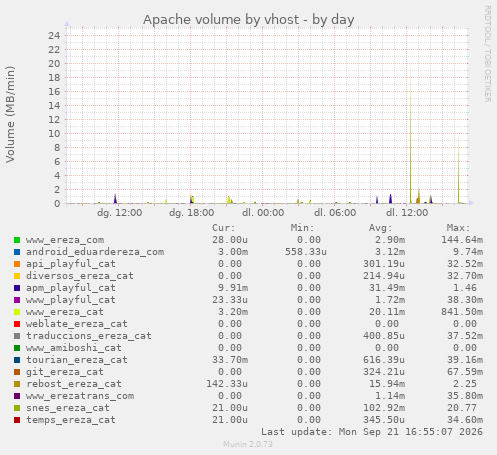The image size is (497, 455).
Task: Click the Avg: column header
Action: click(380, 228)
